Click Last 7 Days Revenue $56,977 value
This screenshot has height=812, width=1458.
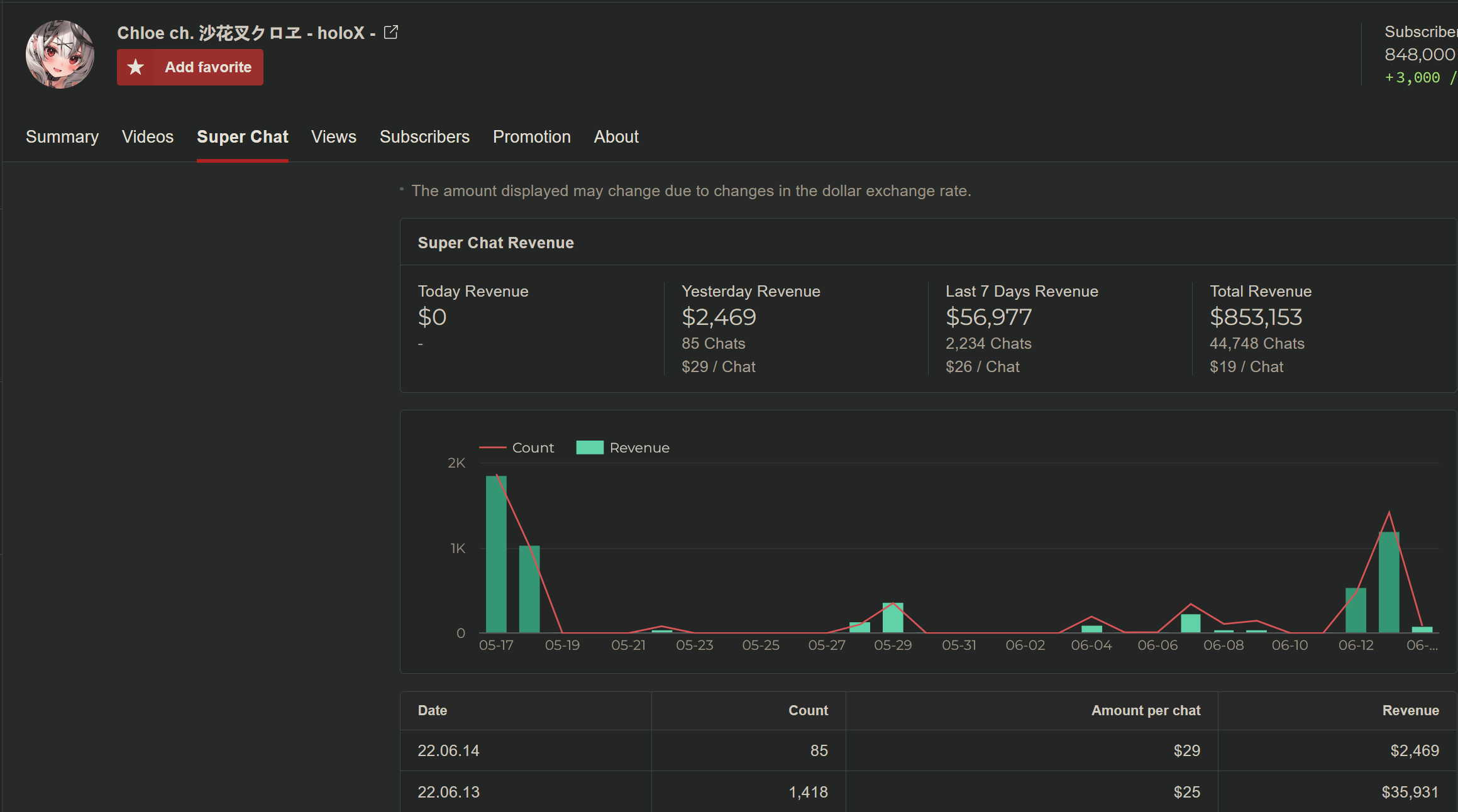pos(989,317)
